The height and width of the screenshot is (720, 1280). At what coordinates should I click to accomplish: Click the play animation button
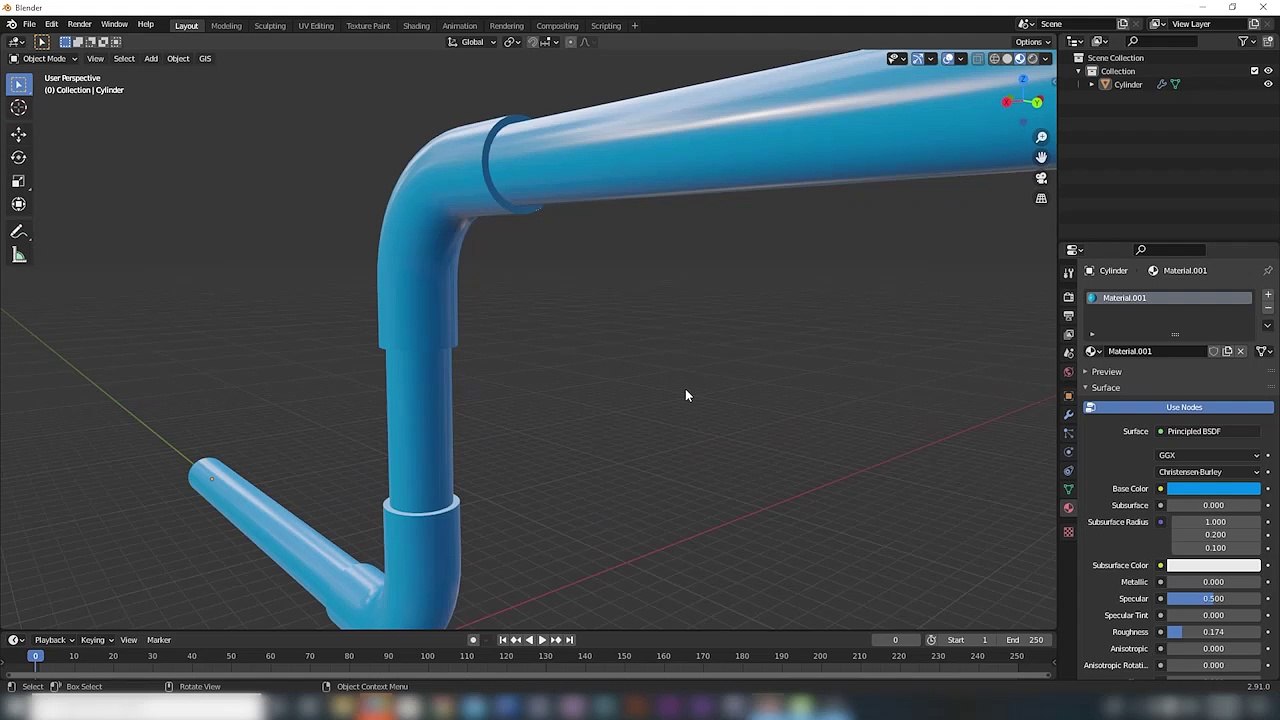(x=542, y=640)
